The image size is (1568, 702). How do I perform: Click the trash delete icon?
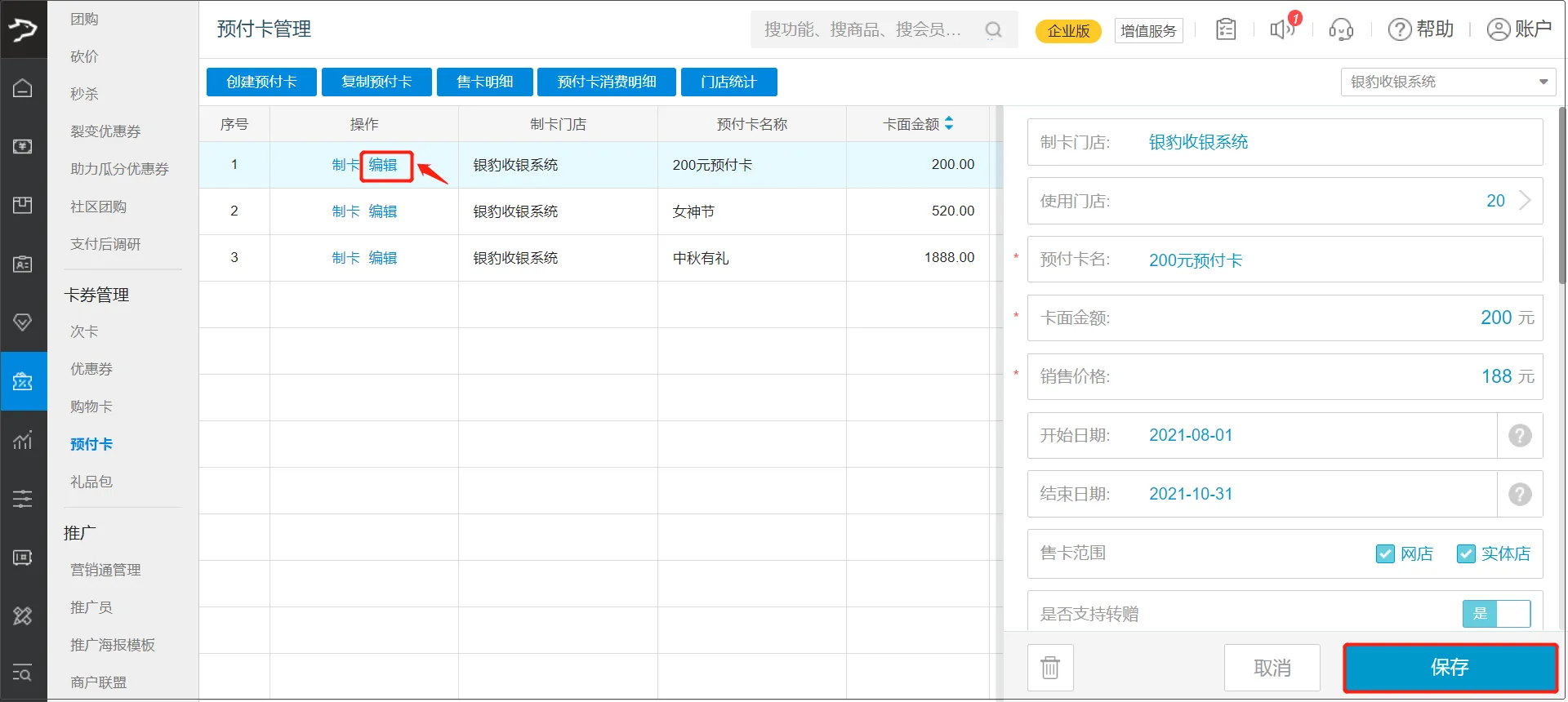click(x=1050, y=668)
